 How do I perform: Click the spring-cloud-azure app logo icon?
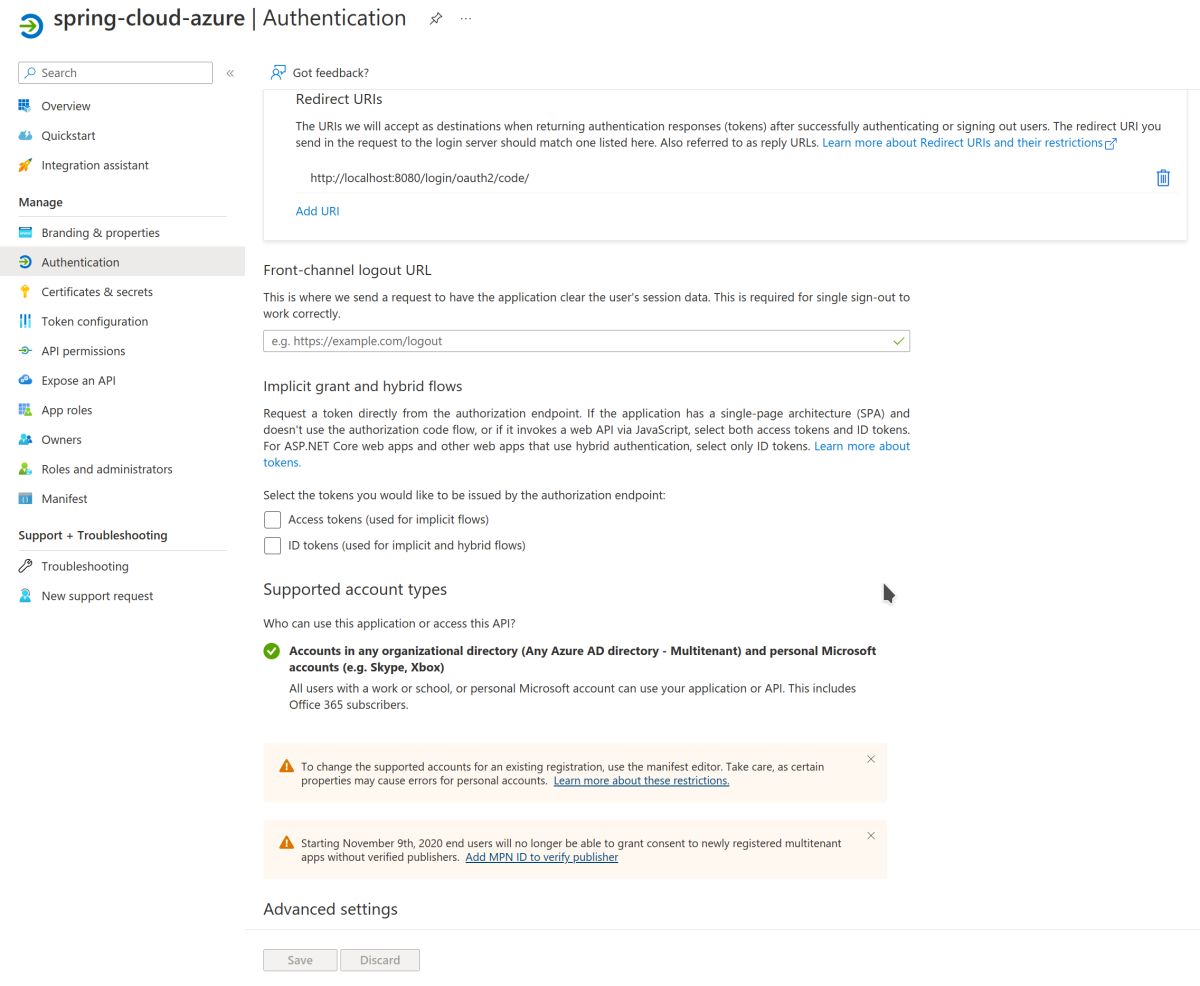coord(31,26)
